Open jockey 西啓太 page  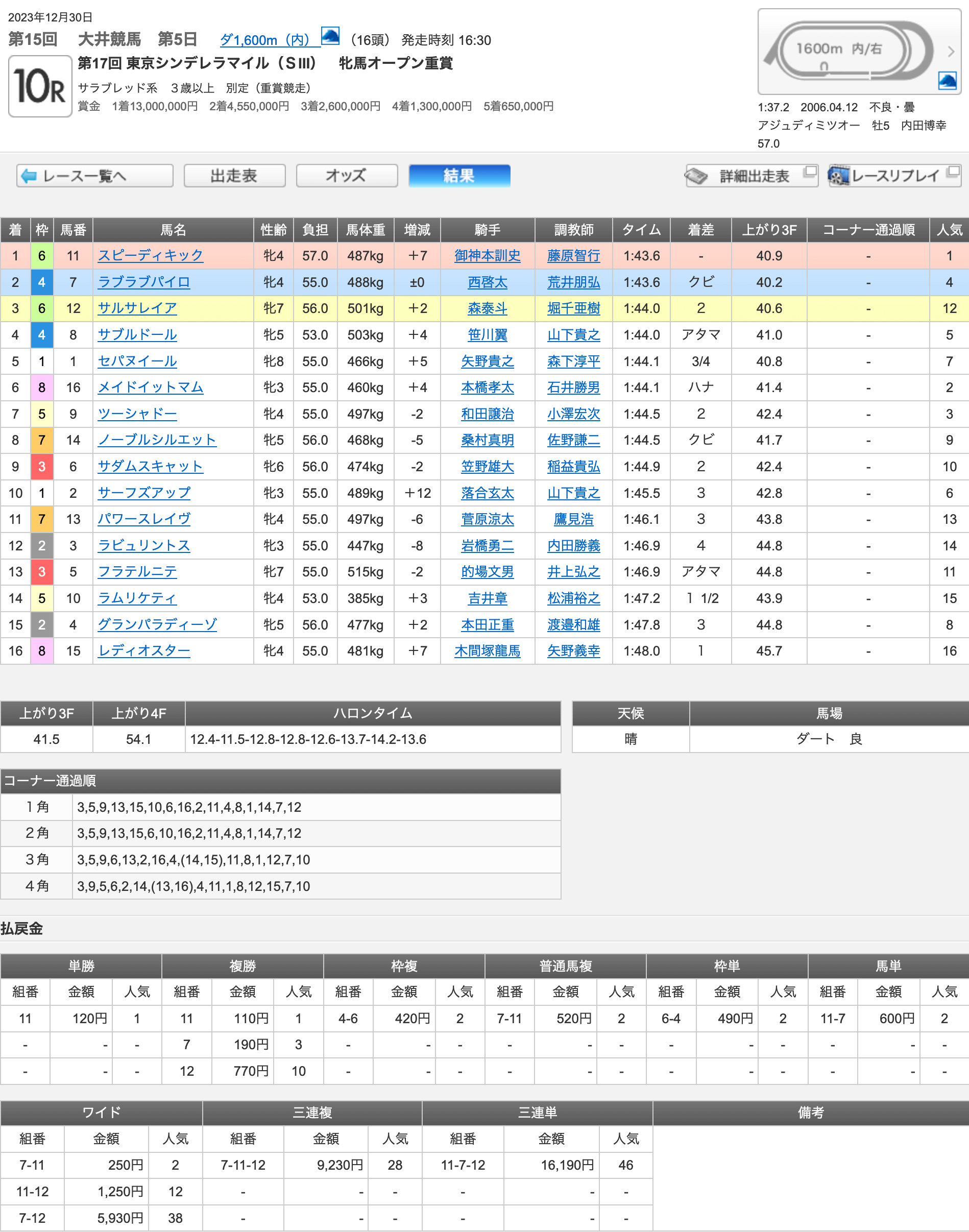[x=488, y=282]
